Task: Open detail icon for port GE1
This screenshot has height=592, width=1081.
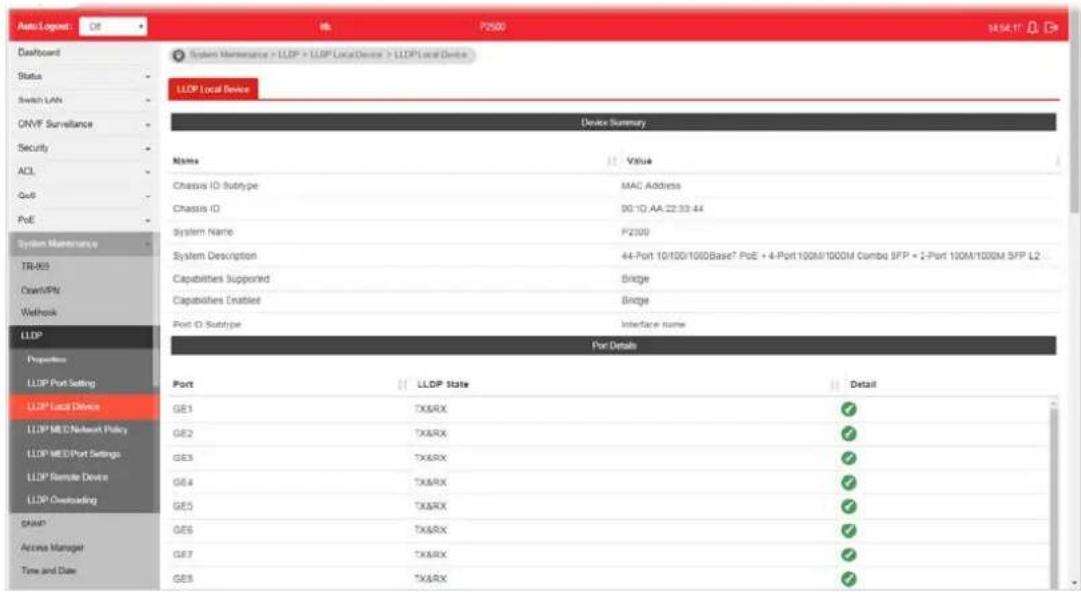Action: tap(849, 409)
